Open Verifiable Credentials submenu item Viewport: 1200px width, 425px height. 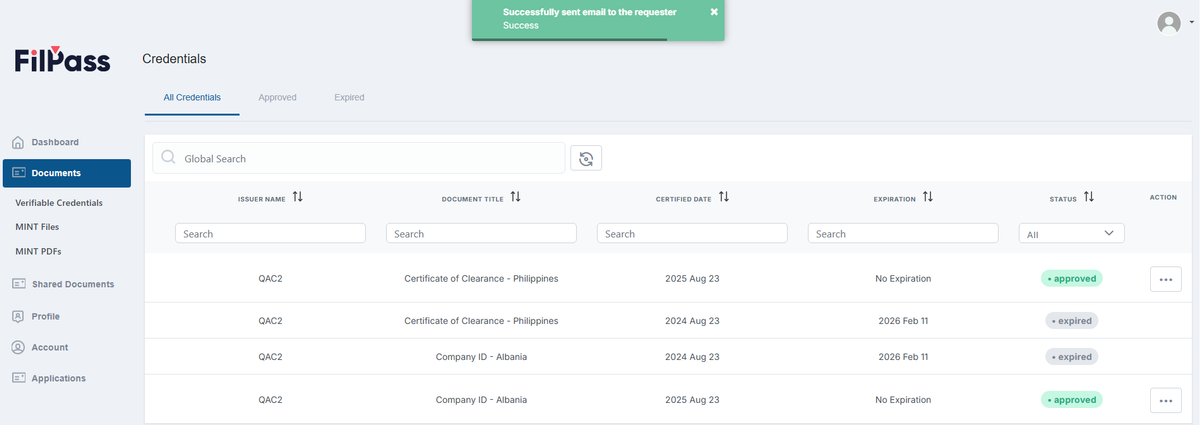click(59, 203)
